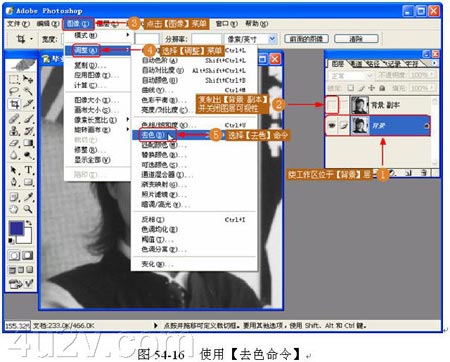Select the Zoom magnifier tool
450x362 pixels.
[28, 209]
